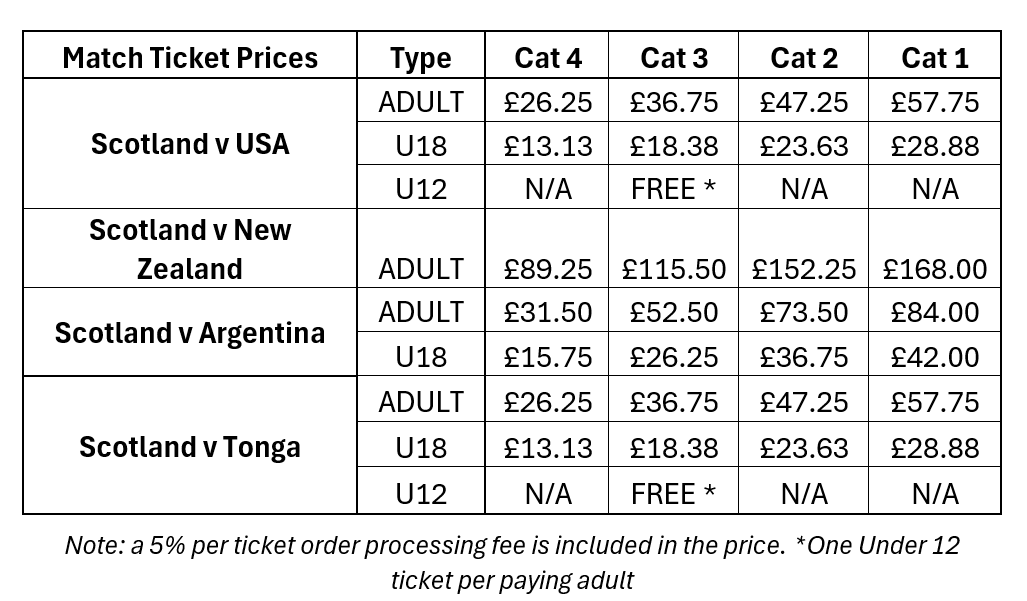
Task: Click the Scotland v USA row label
Action: click(x=190, y=143)
